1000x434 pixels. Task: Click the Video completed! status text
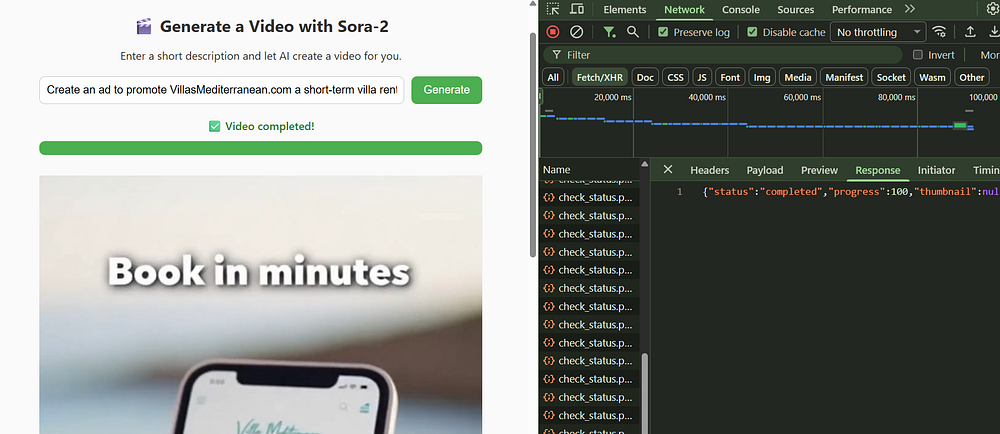[270, 126]
